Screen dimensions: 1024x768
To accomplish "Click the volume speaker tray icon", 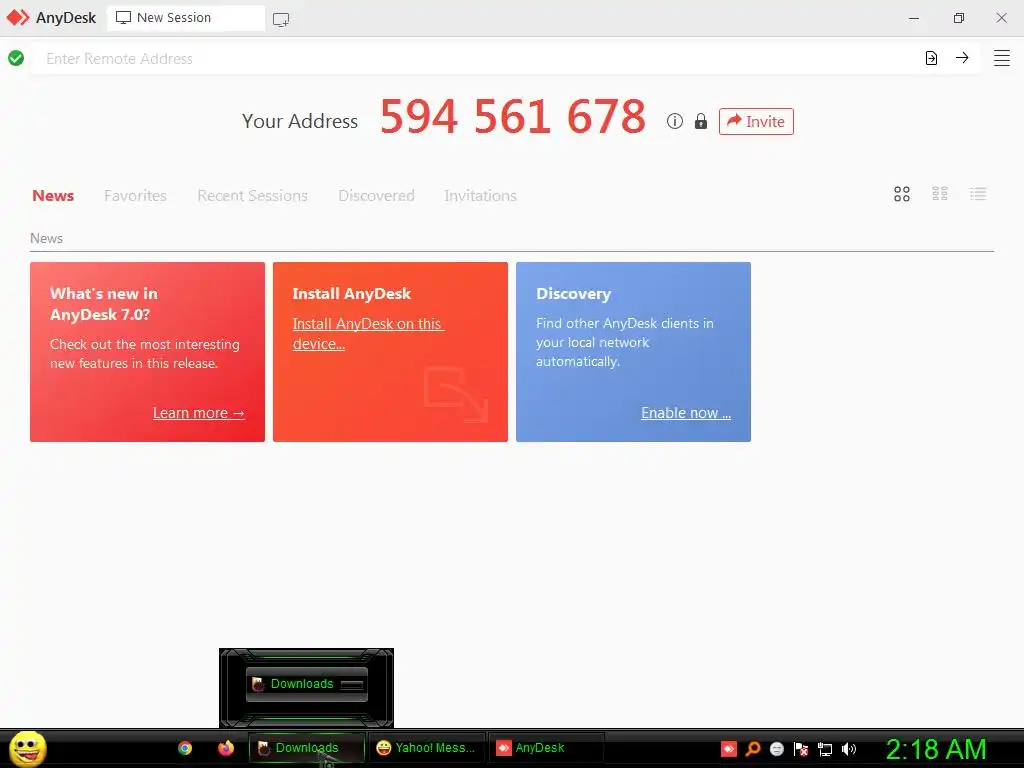I will pos(848,748).
